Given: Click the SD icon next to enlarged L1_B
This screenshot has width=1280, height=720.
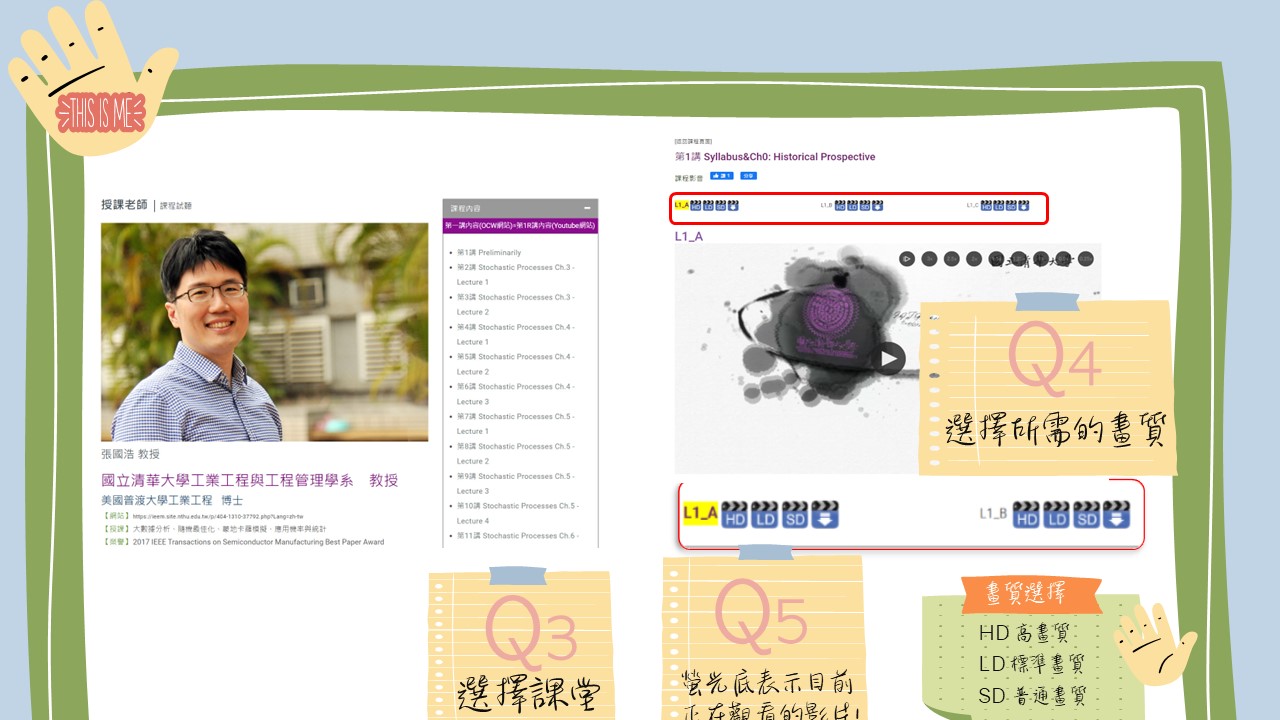Looking at the screenshot, I should (x=1087, y=515).
